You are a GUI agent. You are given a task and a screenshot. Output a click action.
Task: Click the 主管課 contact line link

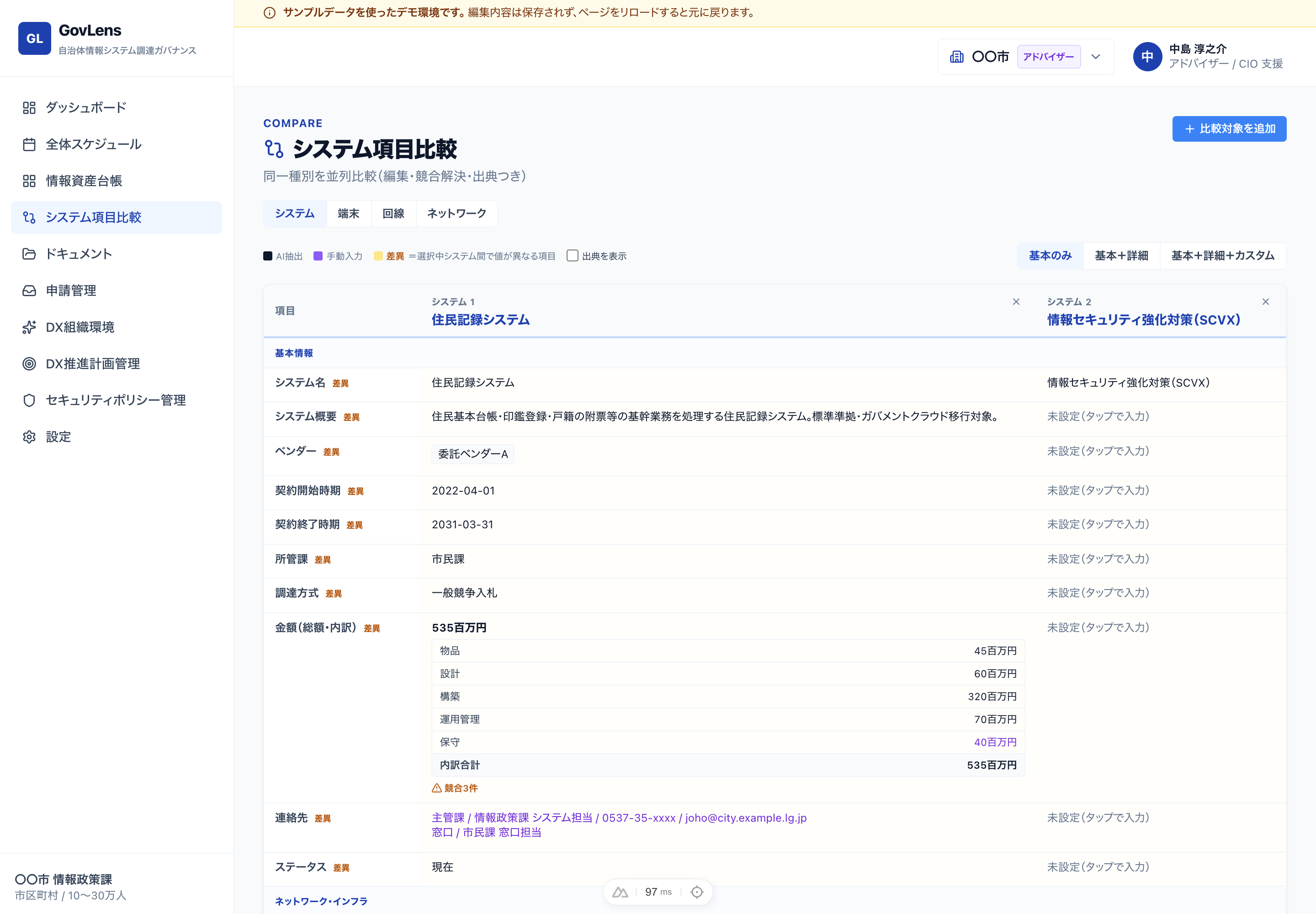click(x=619, y=818)
